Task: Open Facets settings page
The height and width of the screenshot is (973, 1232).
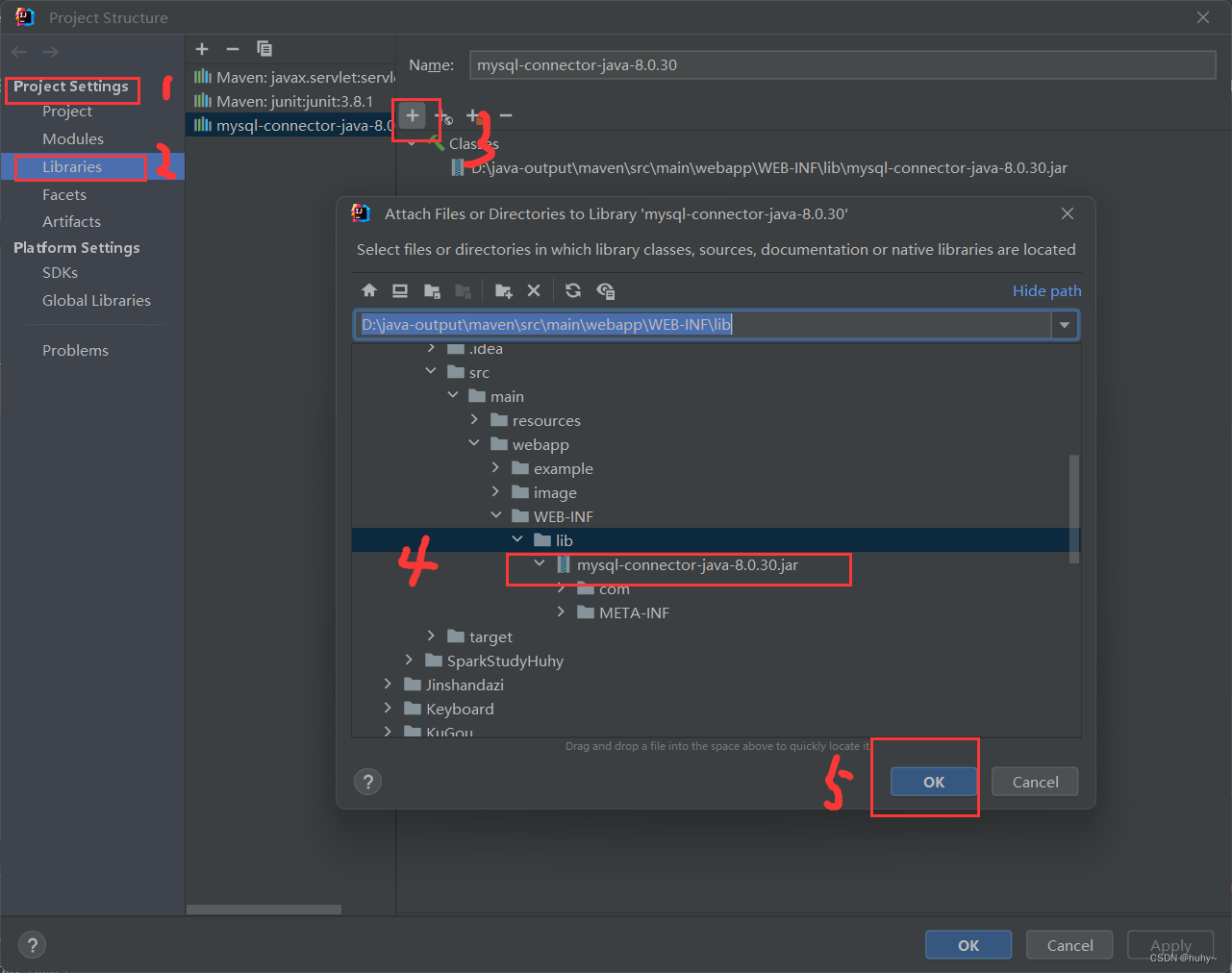Action: [64, 194]
